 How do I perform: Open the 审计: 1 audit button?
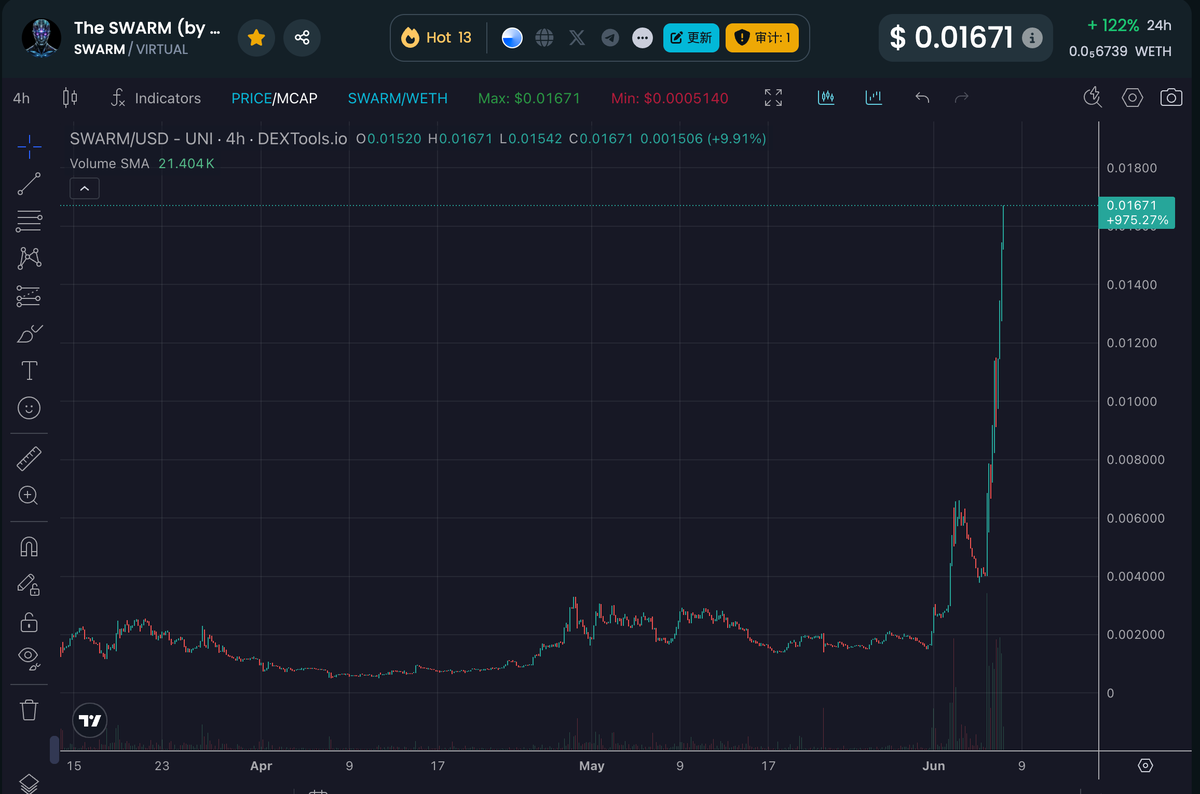point(762,38)
